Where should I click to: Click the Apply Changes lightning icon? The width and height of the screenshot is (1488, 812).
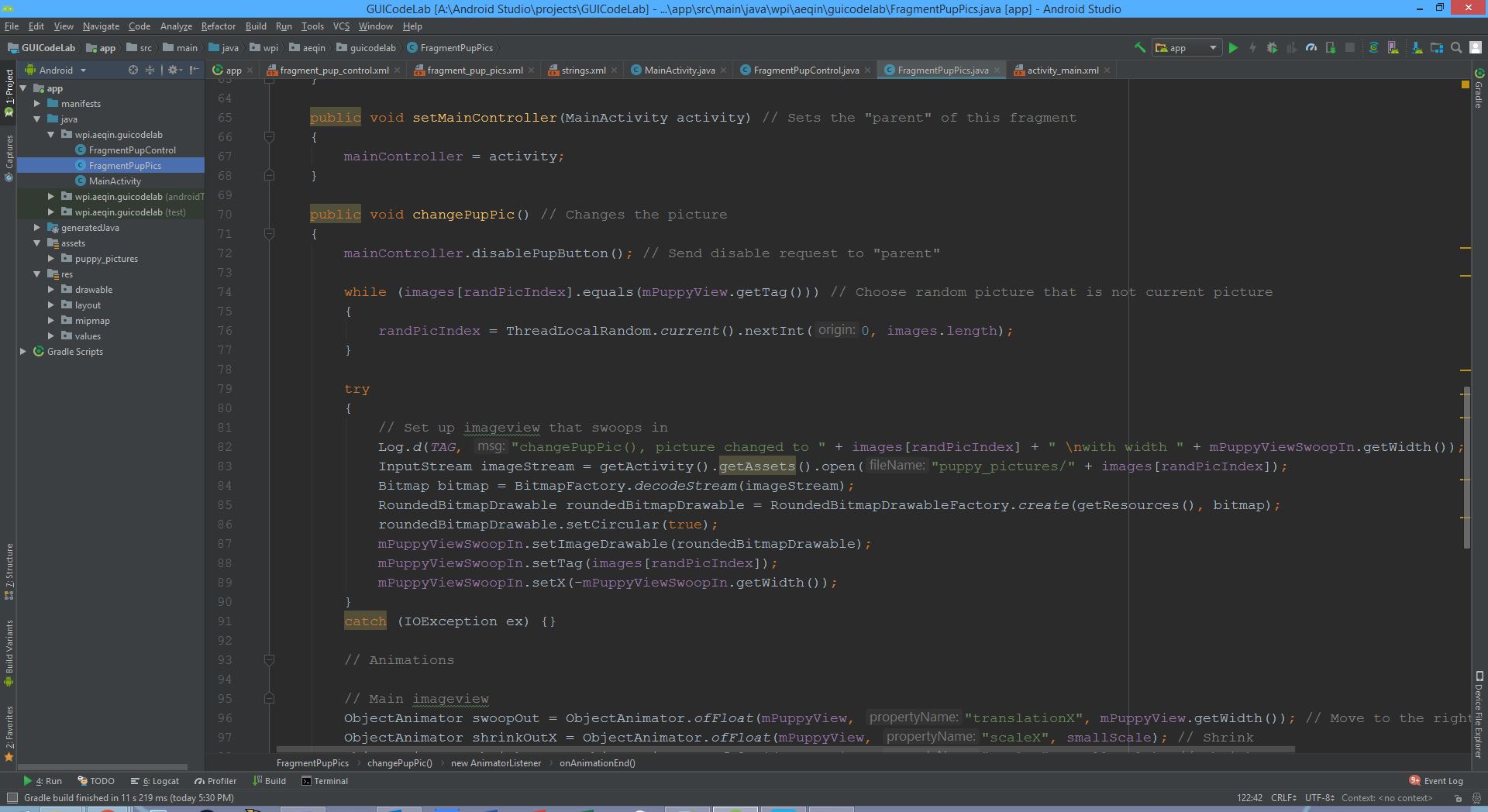[1252, 48]
